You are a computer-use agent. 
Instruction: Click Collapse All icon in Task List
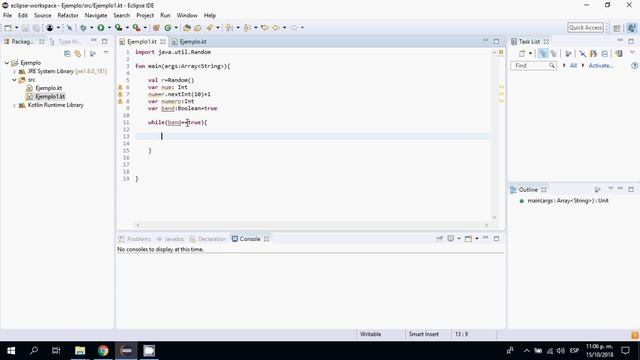(605, 53)
